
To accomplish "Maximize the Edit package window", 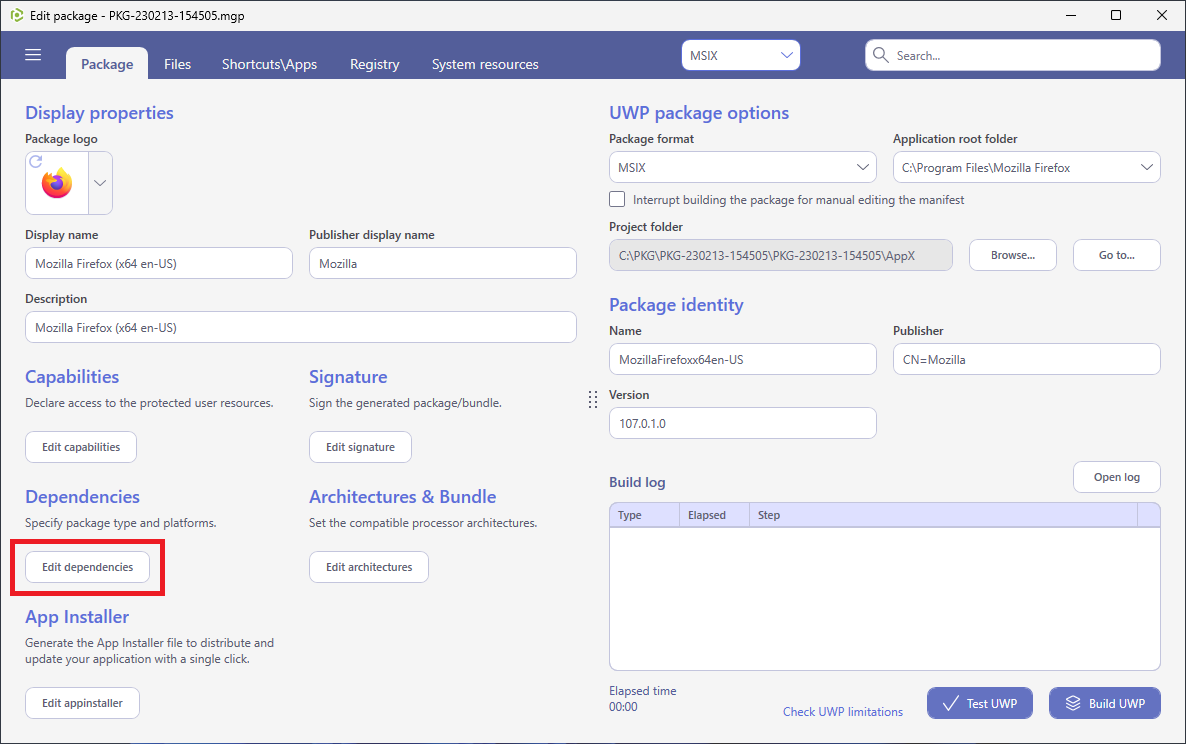I will (1116, 15).
